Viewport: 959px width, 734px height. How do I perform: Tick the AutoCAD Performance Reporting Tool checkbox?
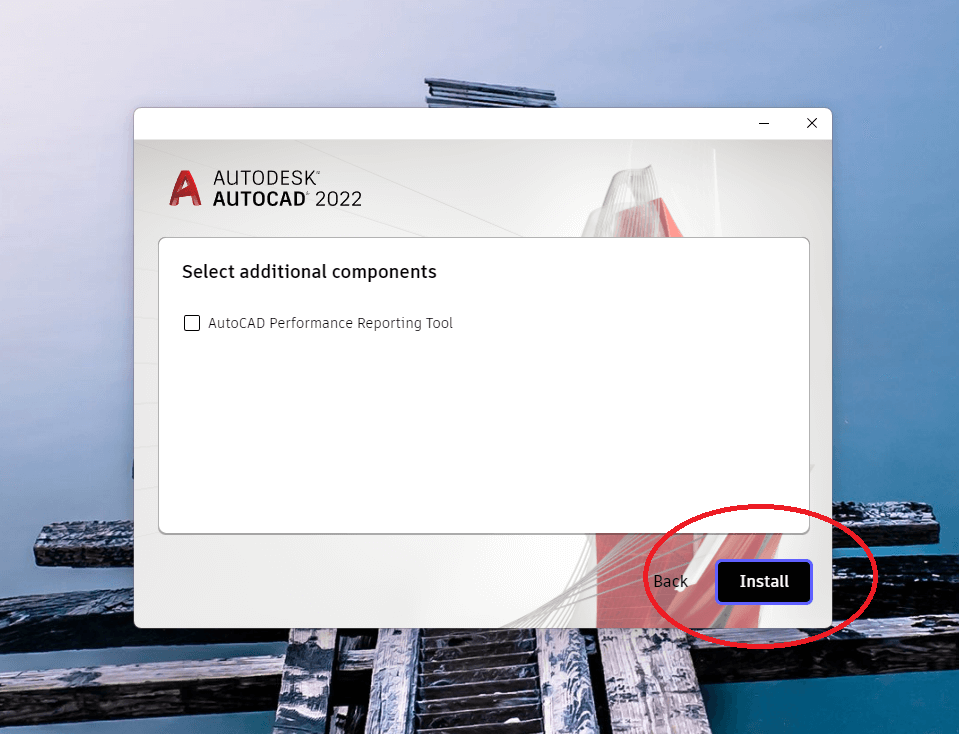click(192, 323)
